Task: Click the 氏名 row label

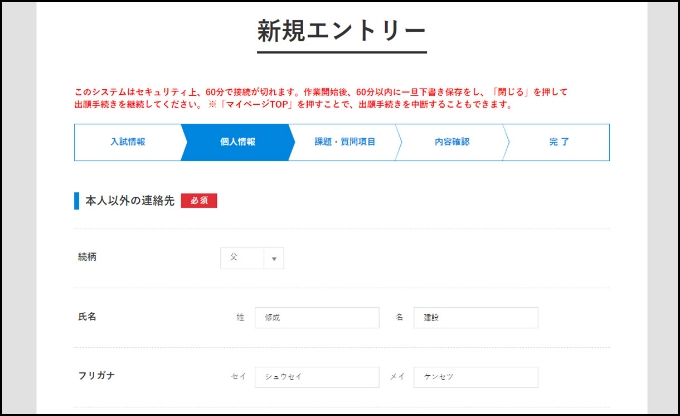Action: click(x=88, y=317)
